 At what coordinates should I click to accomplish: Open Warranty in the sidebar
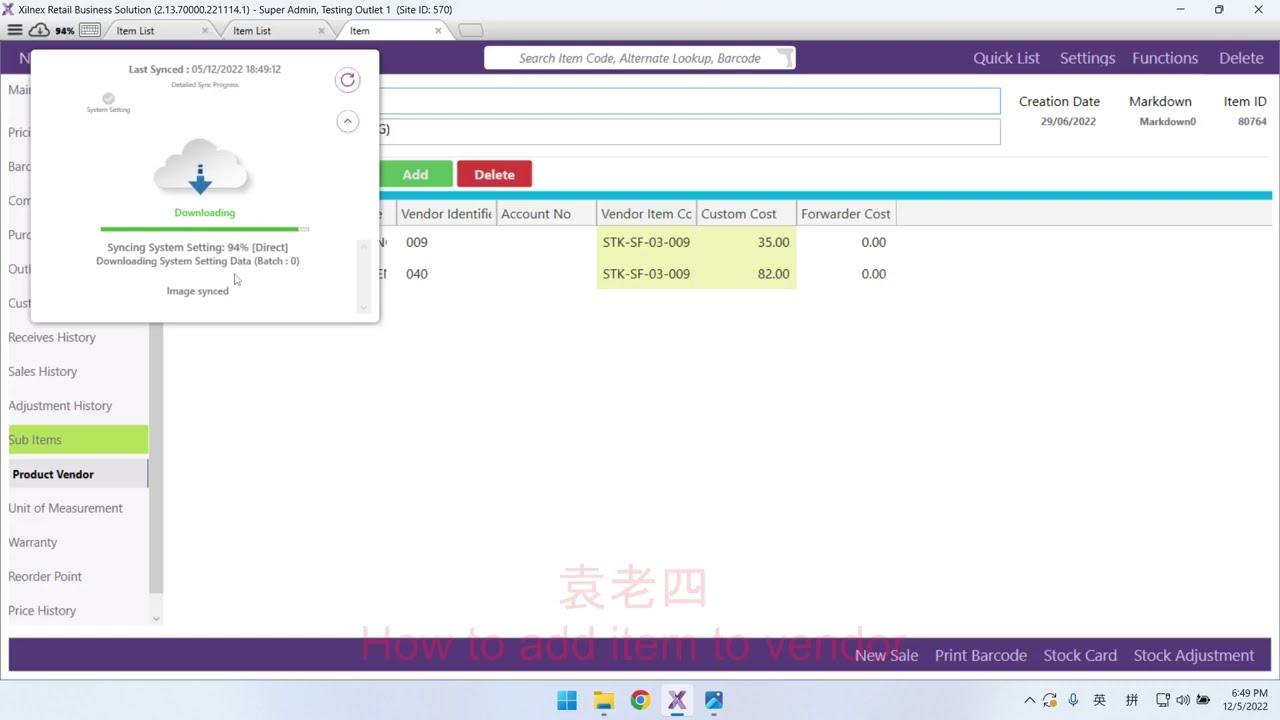(78, 542)
